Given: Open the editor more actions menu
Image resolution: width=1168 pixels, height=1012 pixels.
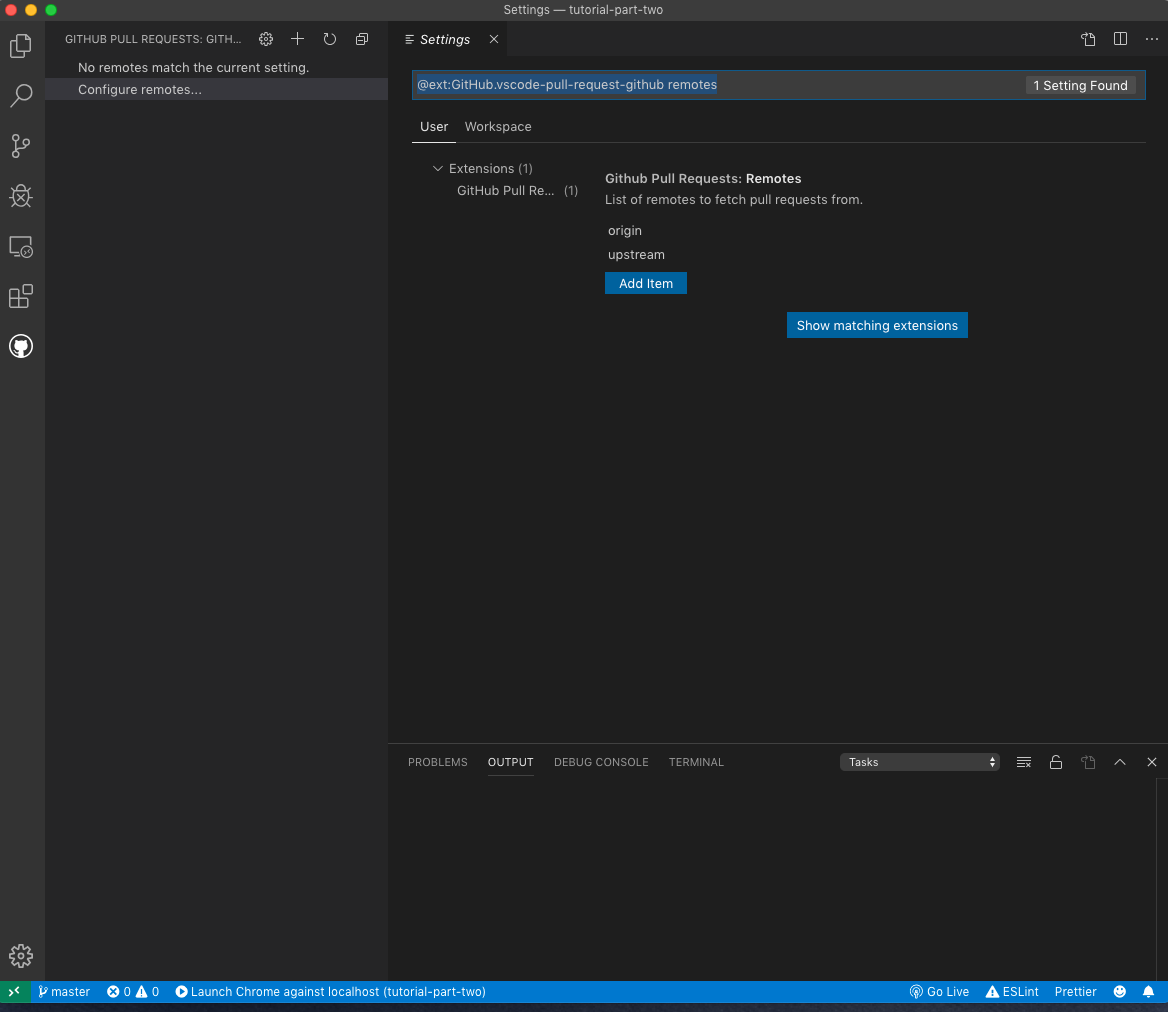Looking at the screenshot, I should (1151, 39).
